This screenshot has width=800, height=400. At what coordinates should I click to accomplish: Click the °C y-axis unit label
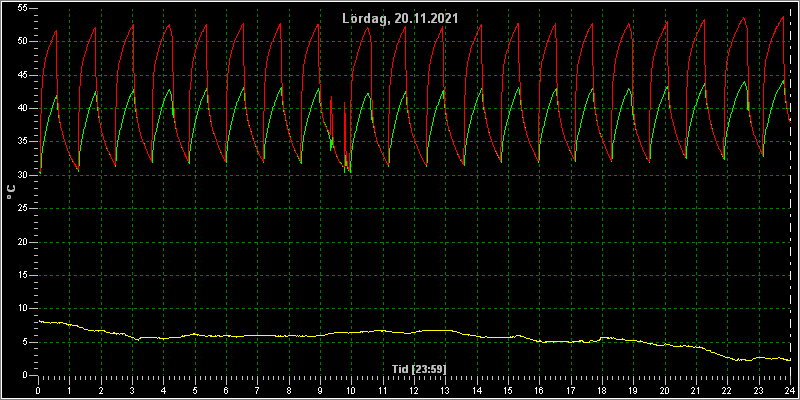(x=11, y=192)
